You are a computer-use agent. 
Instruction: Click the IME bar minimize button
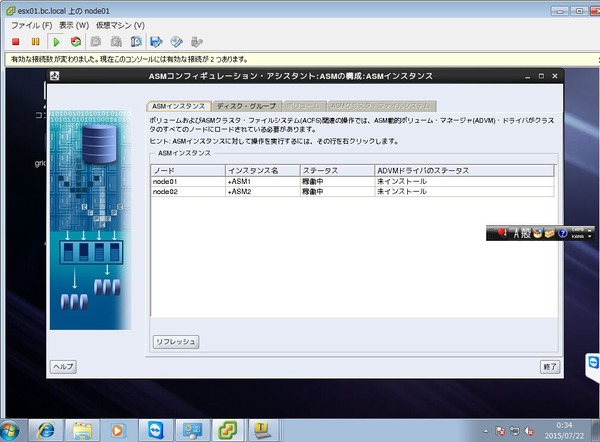[x=590, y=229]
